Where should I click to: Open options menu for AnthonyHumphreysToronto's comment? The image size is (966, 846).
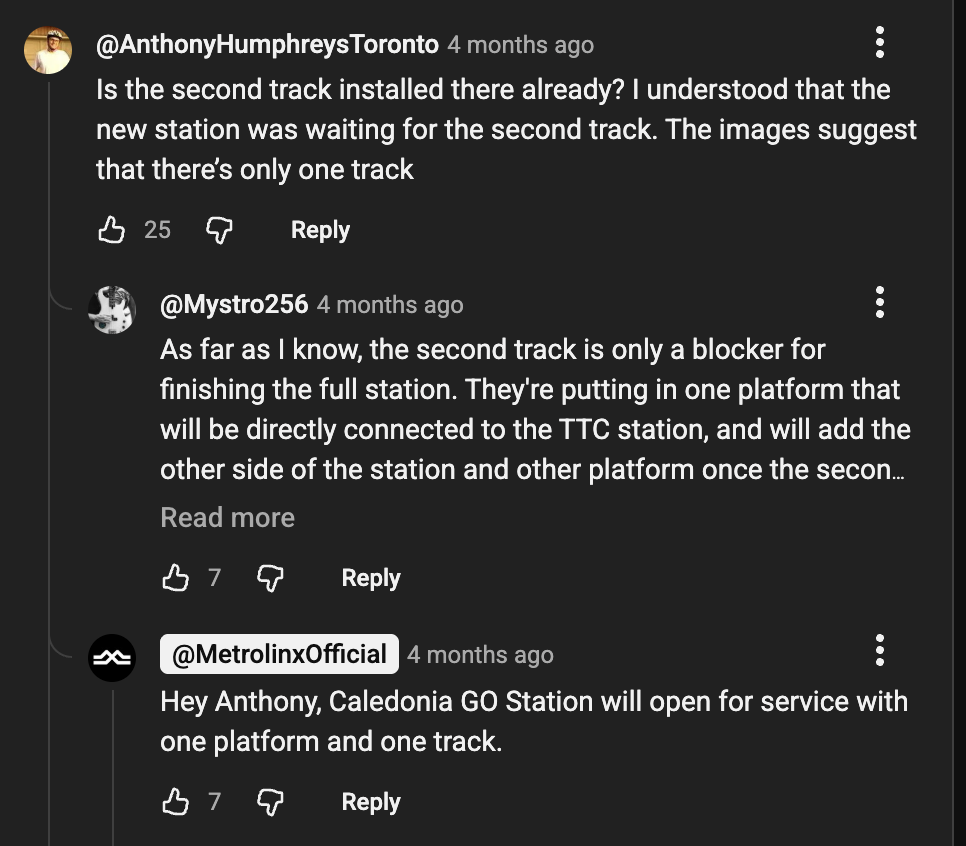(880, 42)
